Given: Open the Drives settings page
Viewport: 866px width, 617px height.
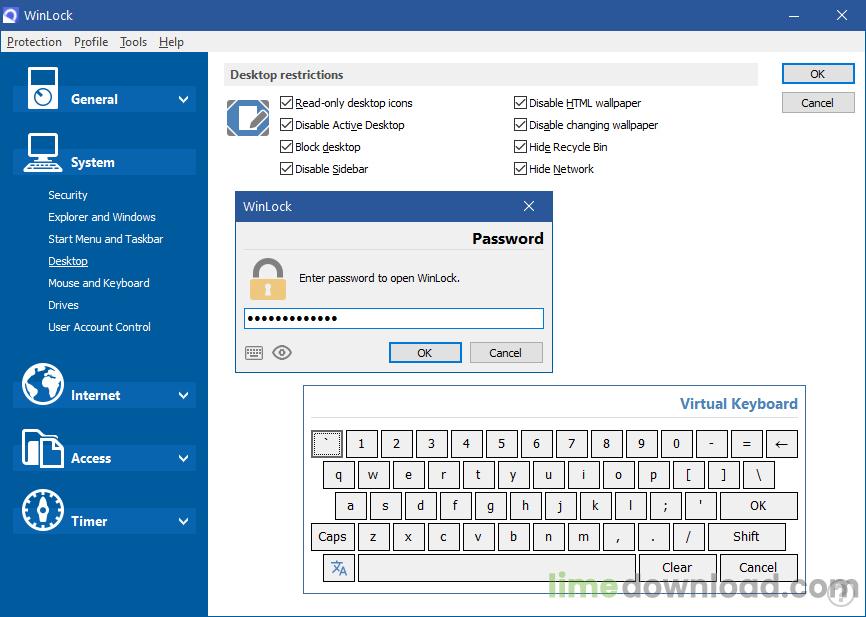Looking at the screenshot, I should [x=63, y=305].
